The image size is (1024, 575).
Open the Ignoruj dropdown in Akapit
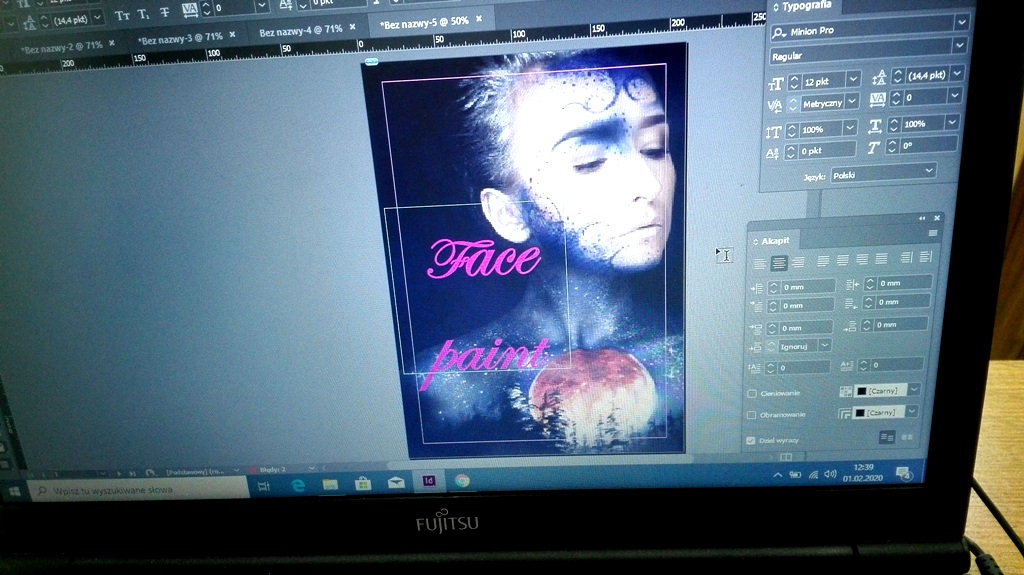[824, 345]
